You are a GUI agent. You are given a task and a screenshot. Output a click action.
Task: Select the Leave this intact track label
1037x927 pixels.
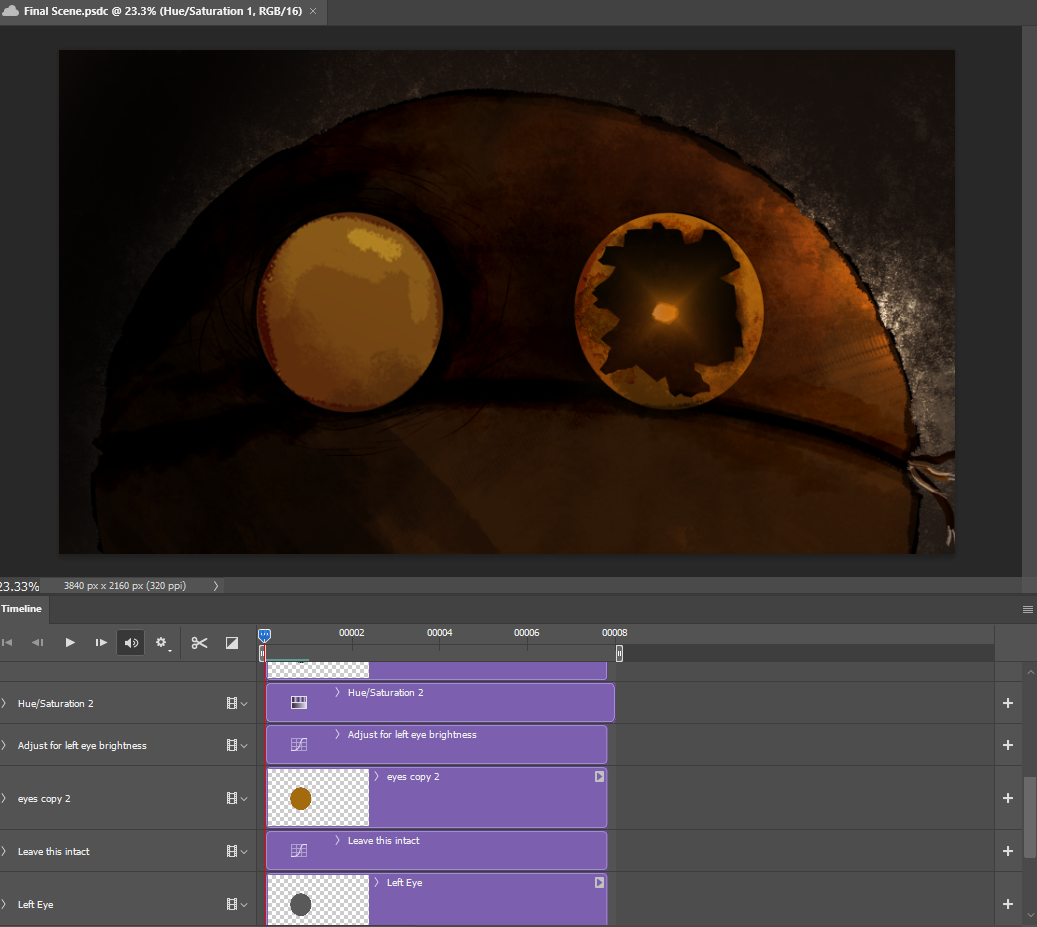[54, 852]
